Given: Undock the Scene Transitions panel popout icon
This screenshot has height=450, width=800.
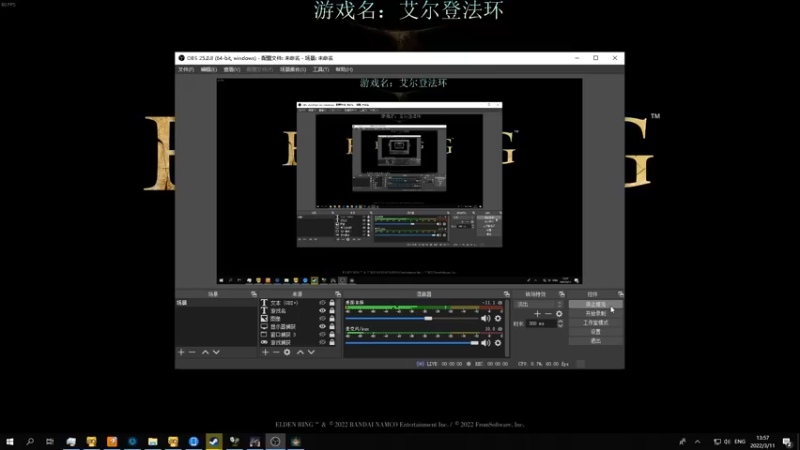Looking at the screenshot, I should click(x=562, y=294).
